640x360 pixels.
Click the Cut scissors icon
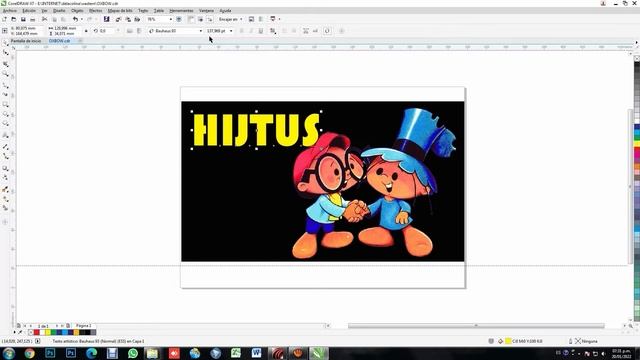[x=44, y=19]
